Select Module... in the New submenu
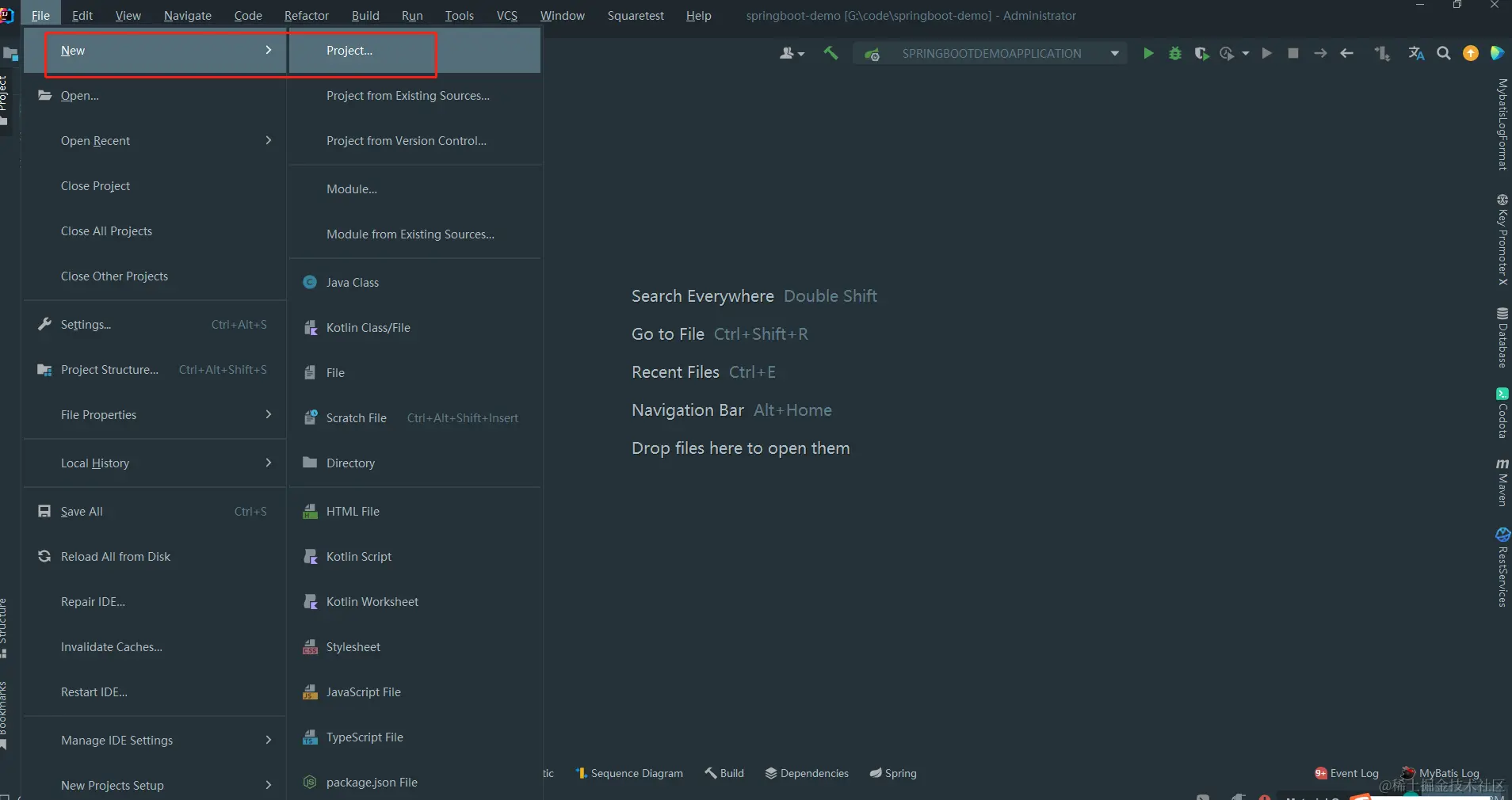Viewport: 1512px width, 800px height. [x=415, y=189]
